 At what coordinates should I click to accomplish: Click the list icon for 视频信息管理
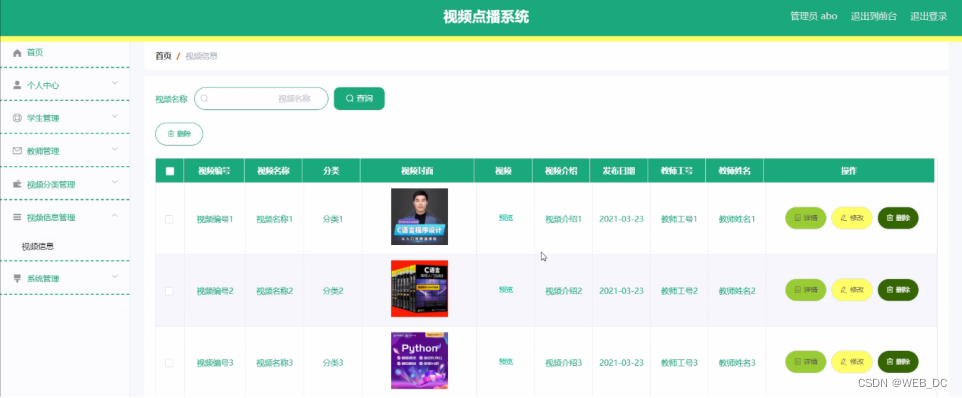(17, 217)
